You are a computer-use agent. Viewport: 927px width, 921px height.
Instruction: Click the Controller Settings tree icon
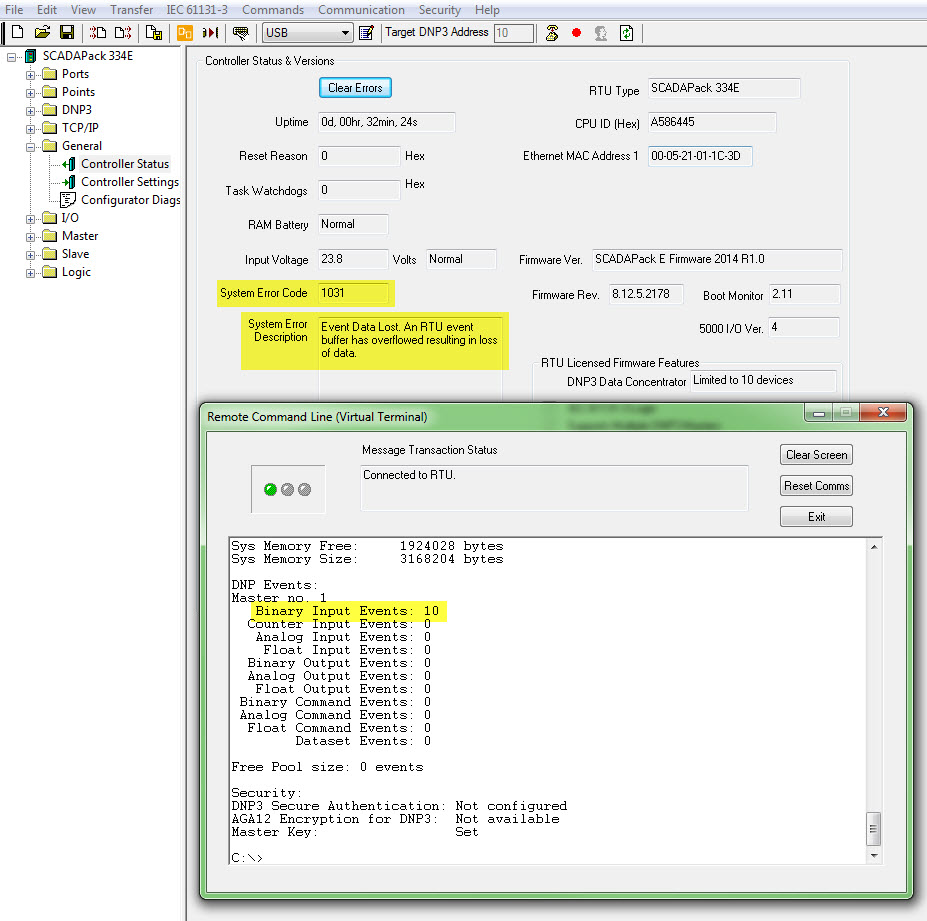click(x=69, y=182)
